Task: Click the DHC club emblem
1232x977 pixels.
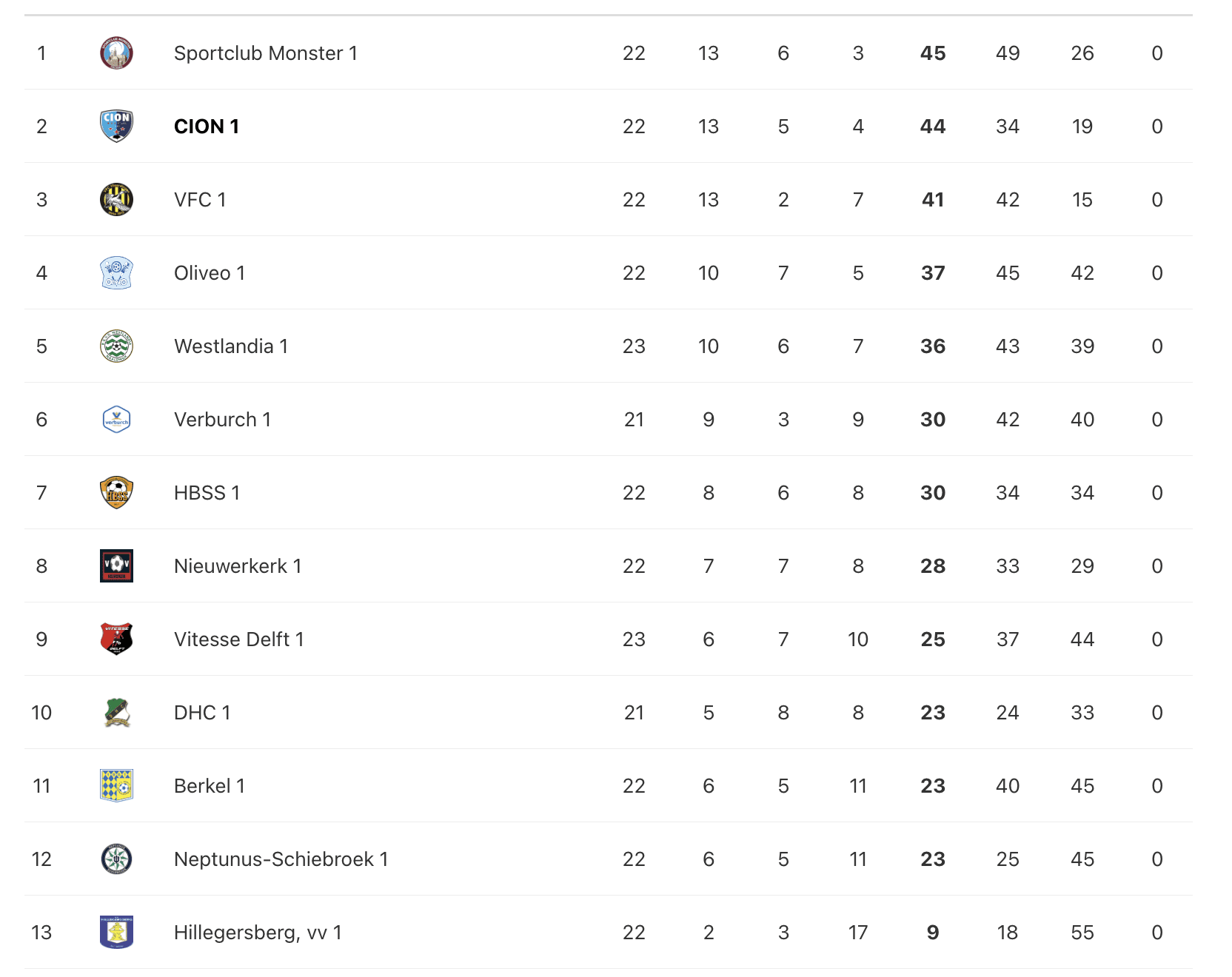Action: [x=116, y=713]
